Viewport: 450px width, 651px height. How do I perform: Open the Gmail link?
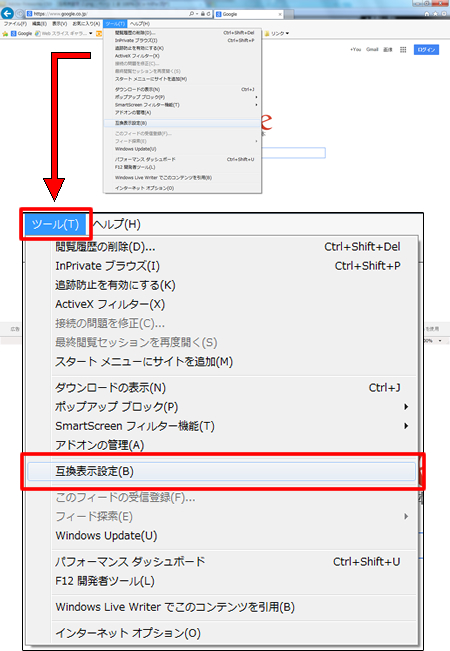pos(372,49)
